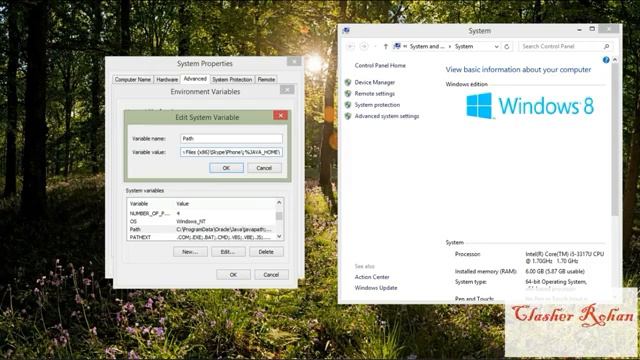
Task: Click the System window vertical scrollbar
Action: (x=615, y=139)
